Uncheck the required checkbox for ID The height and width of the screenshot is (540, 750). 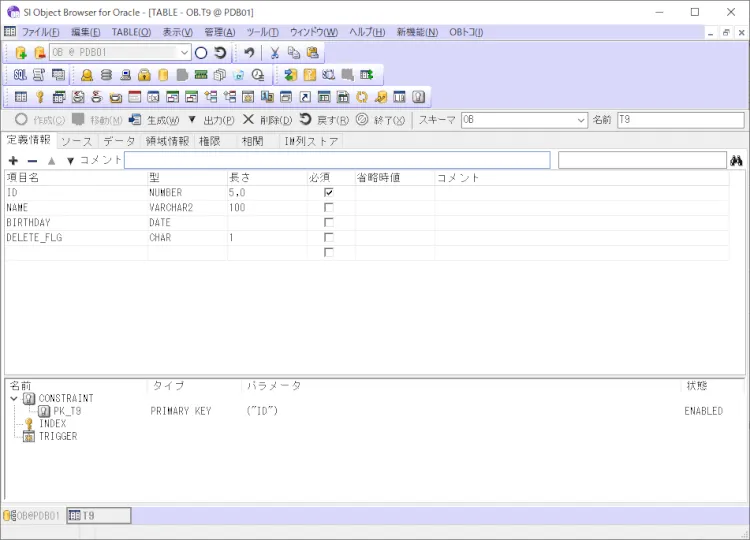[328, 192]
